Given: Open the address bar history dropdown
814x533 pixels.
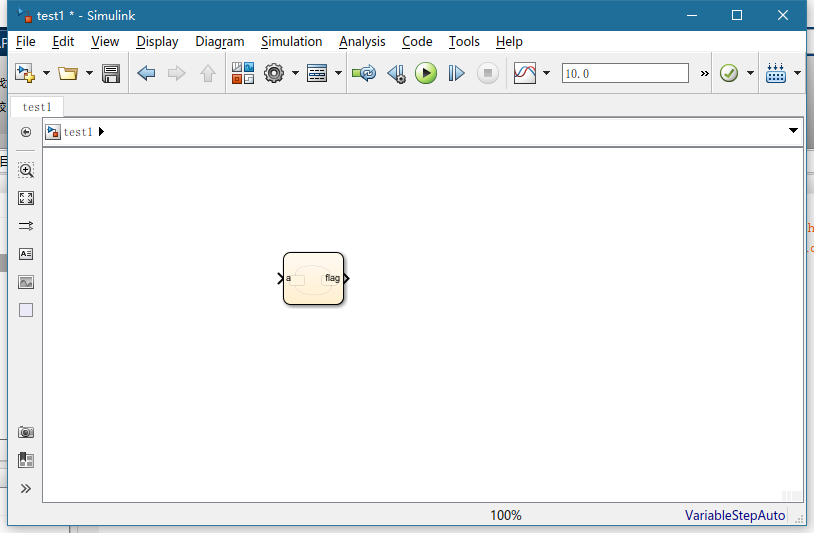Looking at the screenshot, I should tap(793, 130).
